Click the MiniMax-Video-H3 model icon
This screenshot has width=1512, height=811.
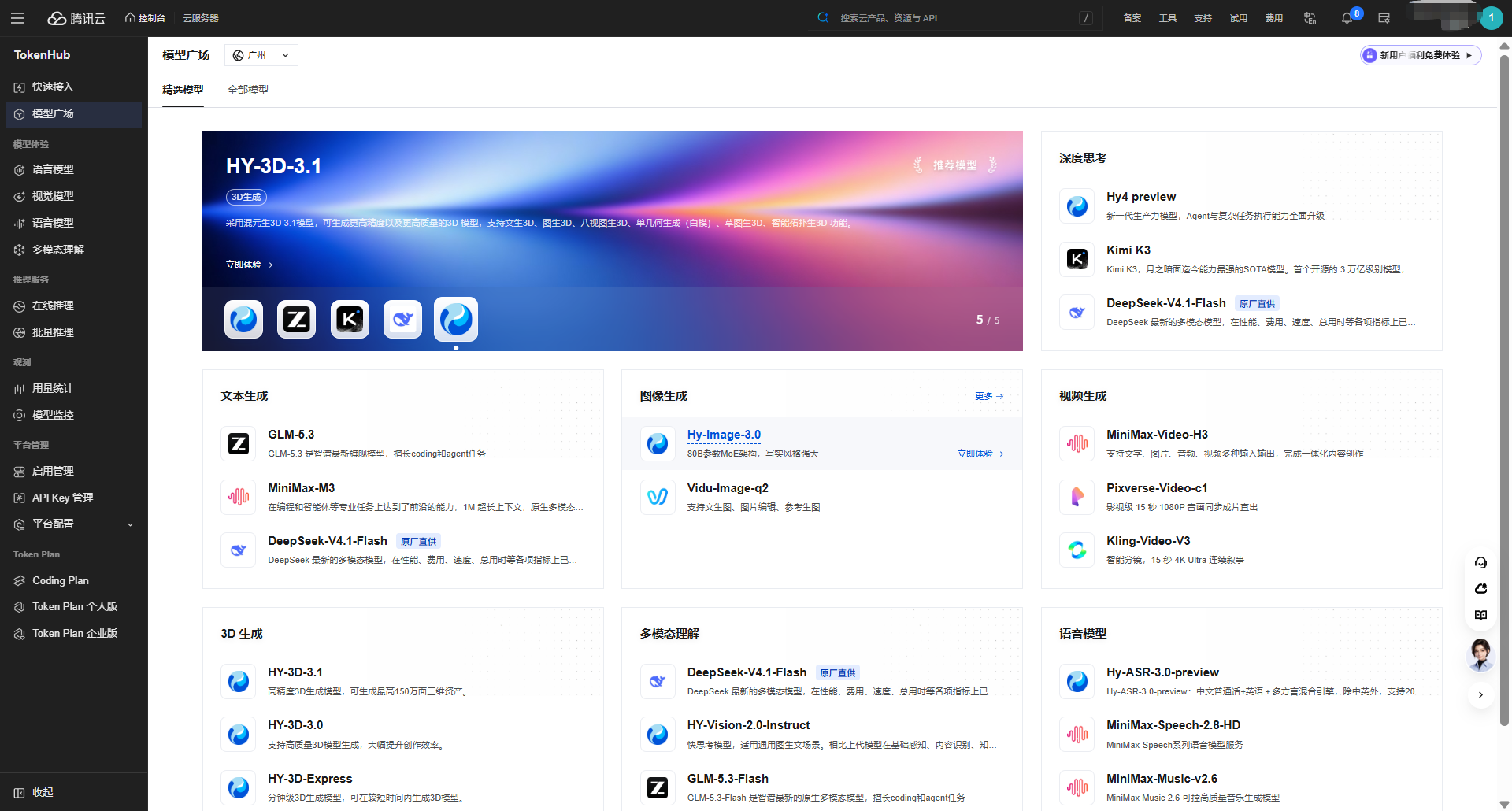coord(1077,443)
